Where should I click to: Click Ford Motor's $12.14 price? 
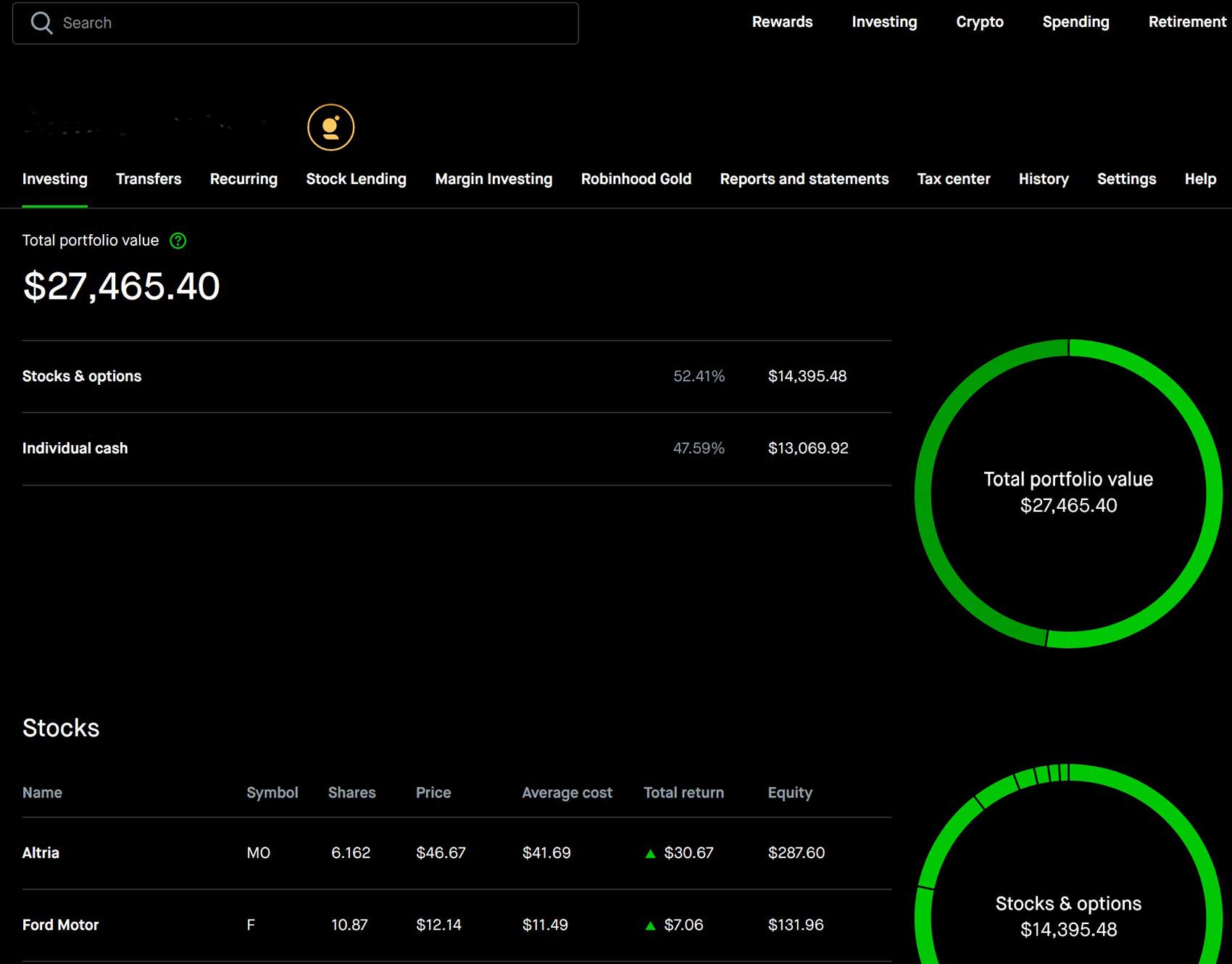[438, 925]
